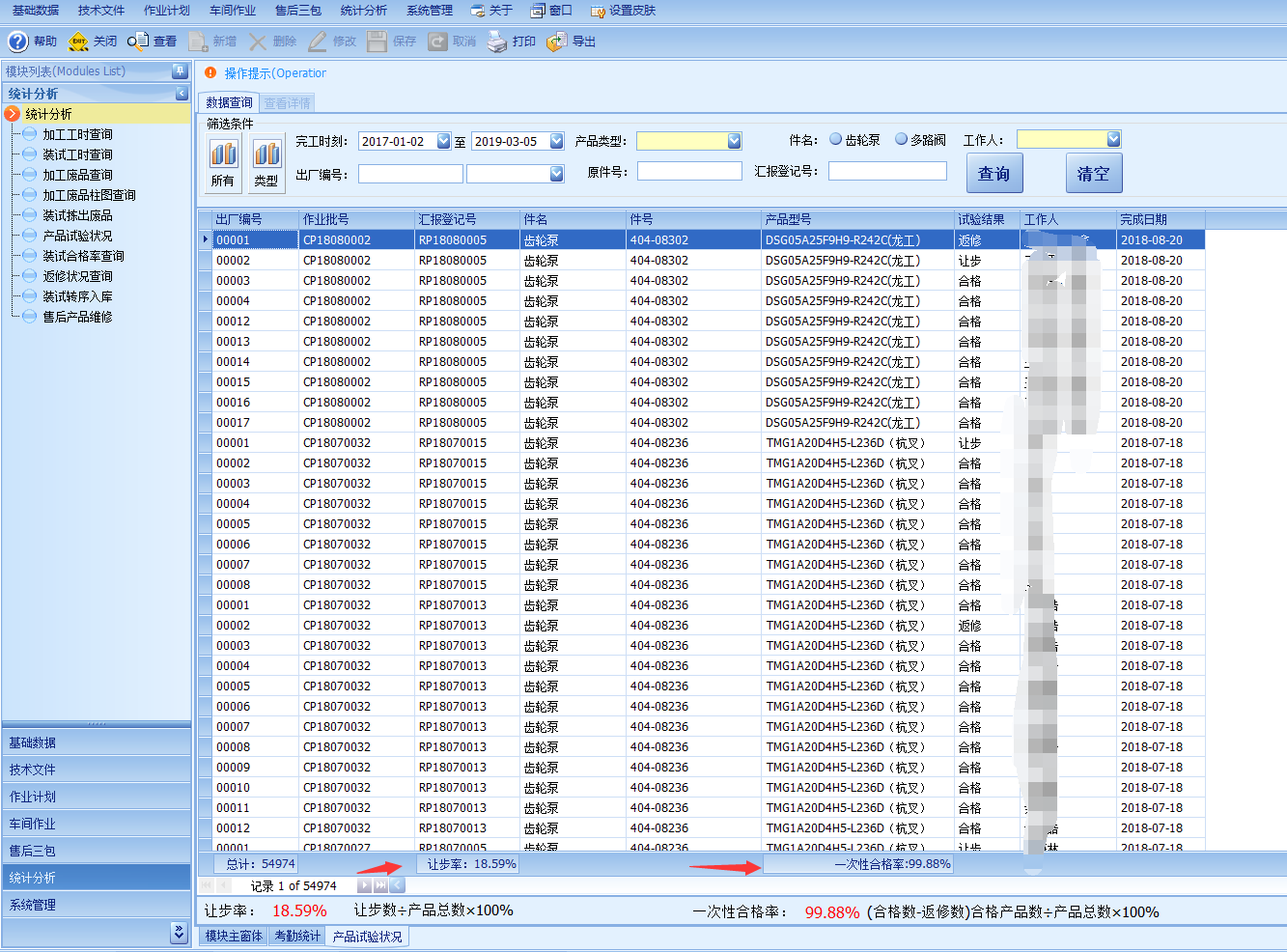Image resolution: width=1287 pixels, height=952 pixels.
Task: Click the scroll-left arrow beside record navigator
Action: coord(398,885)
